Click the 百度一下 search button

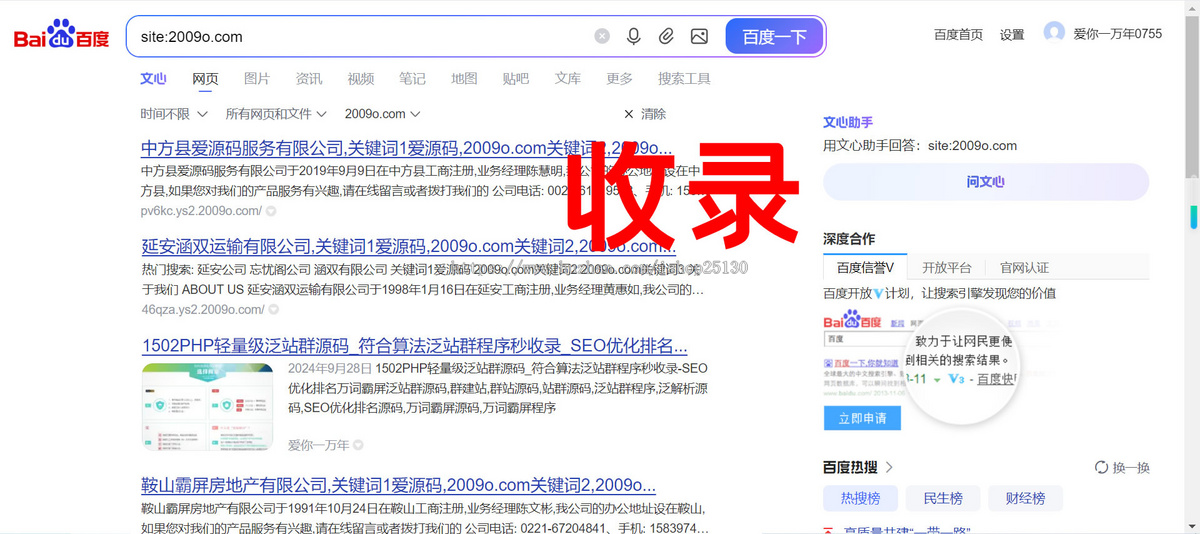coord(774,36)
